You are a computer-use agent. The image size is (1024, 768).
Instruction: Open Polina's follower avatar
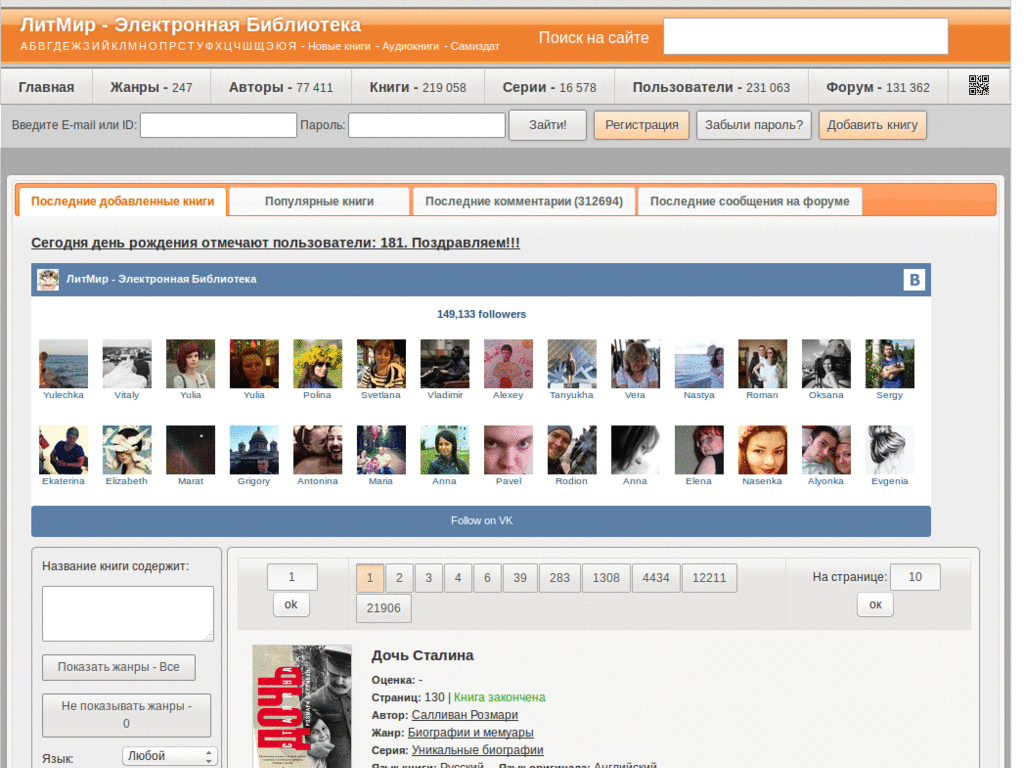click(x=317, y=364)
